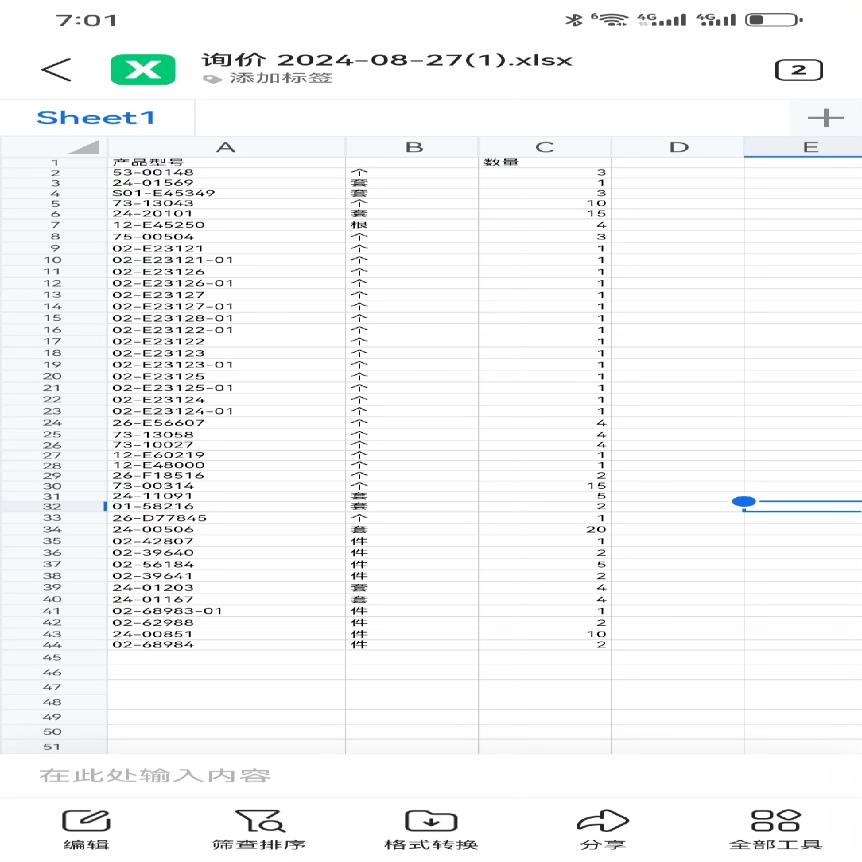Viewport: 862px width, 862px height.
Task: Tap the 分享 share icon
Action: click(x=603, y=830)
